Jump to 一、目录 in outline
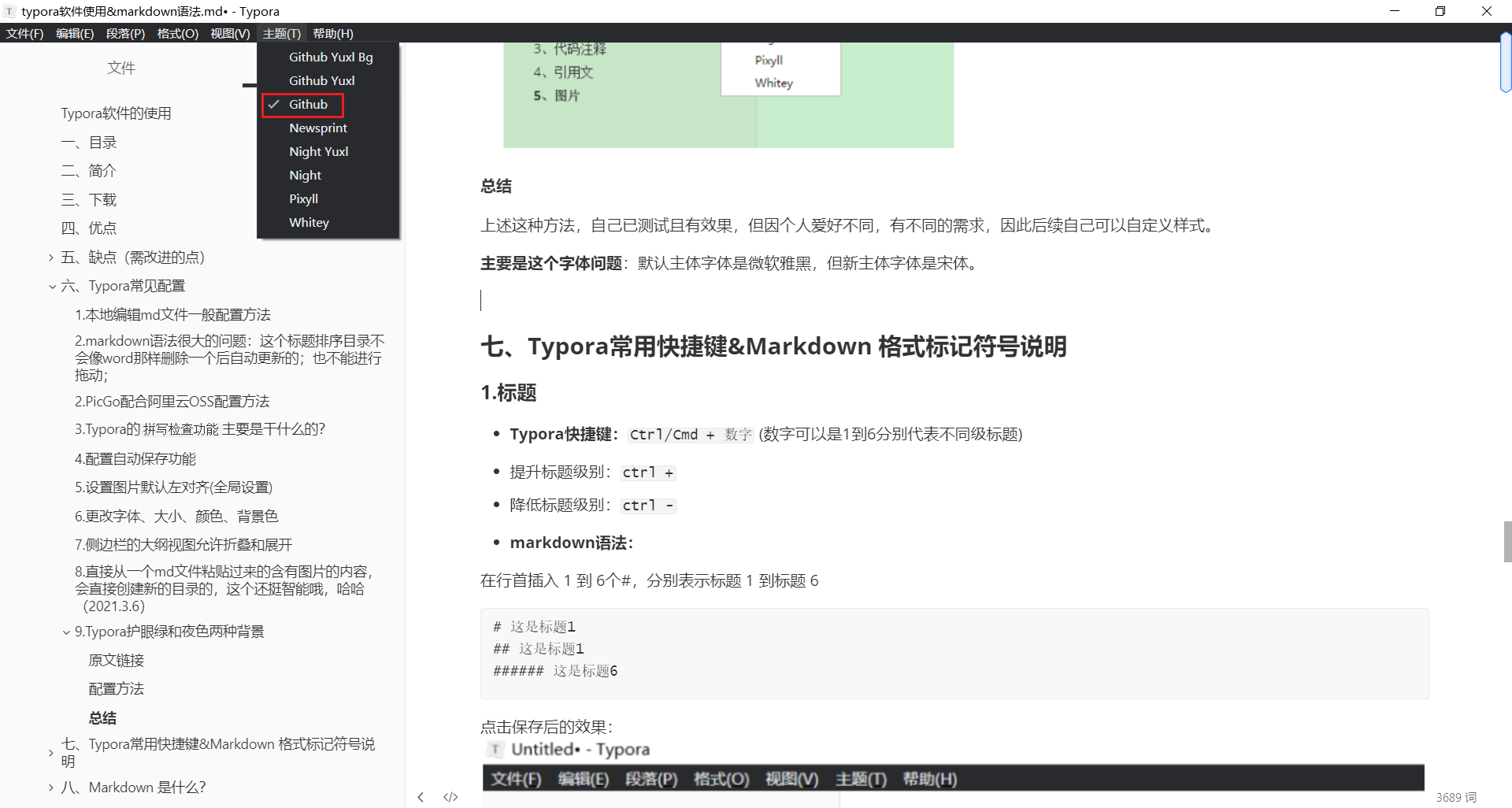Viewport: 1512px width, 808px height. 89,143
